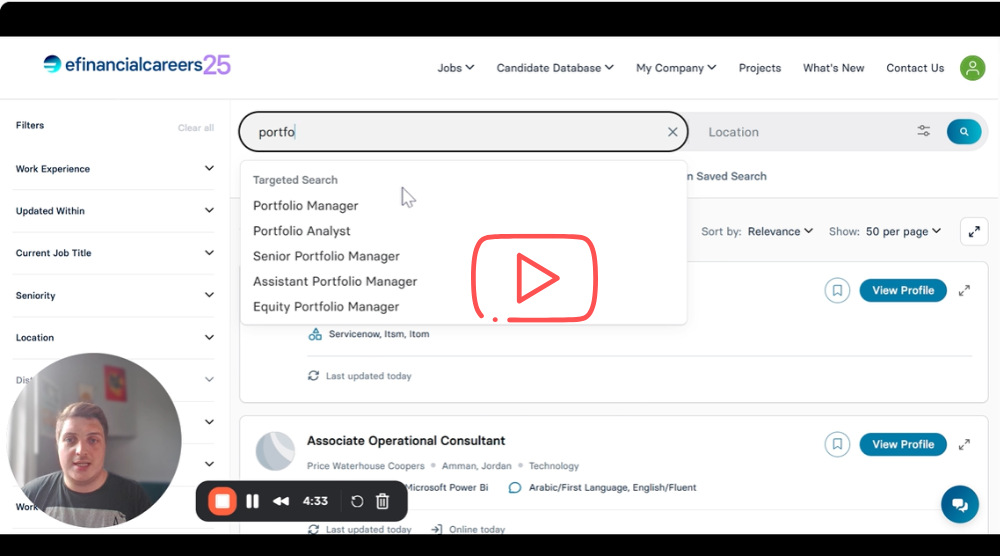This screenshot has width=1000, height=556.
Task: Select Portfolio Manager suggestion
Action: coord(305,205)
